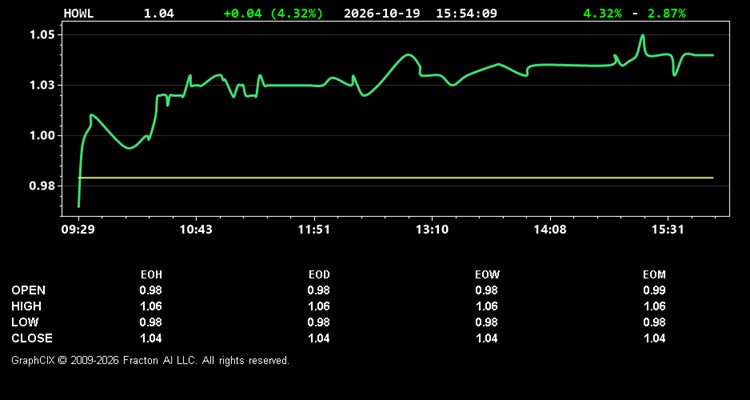The image size is (750, 400).
Task: Select the EOH column header
Action: (x=151, y=275)
